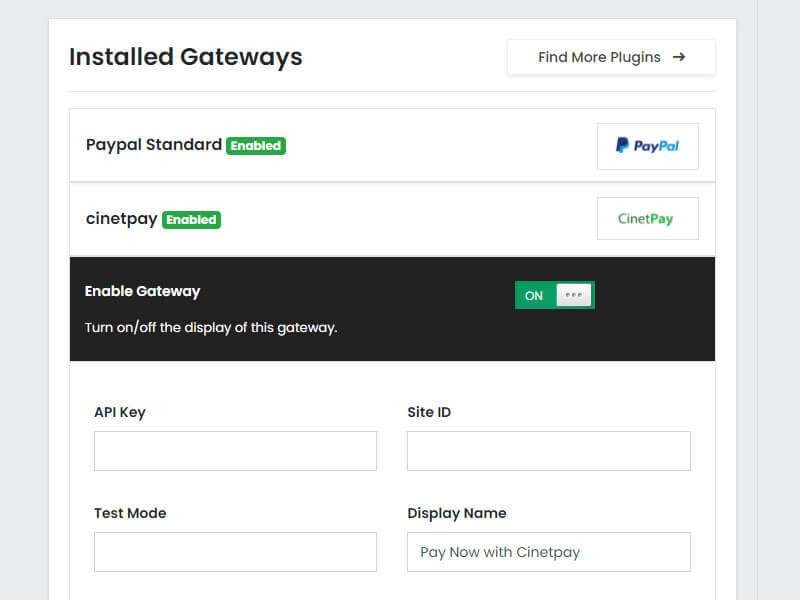The height and width of the screenshot is (600, 800).
Task: Click the Display Name label
Action: pos(457,513)
